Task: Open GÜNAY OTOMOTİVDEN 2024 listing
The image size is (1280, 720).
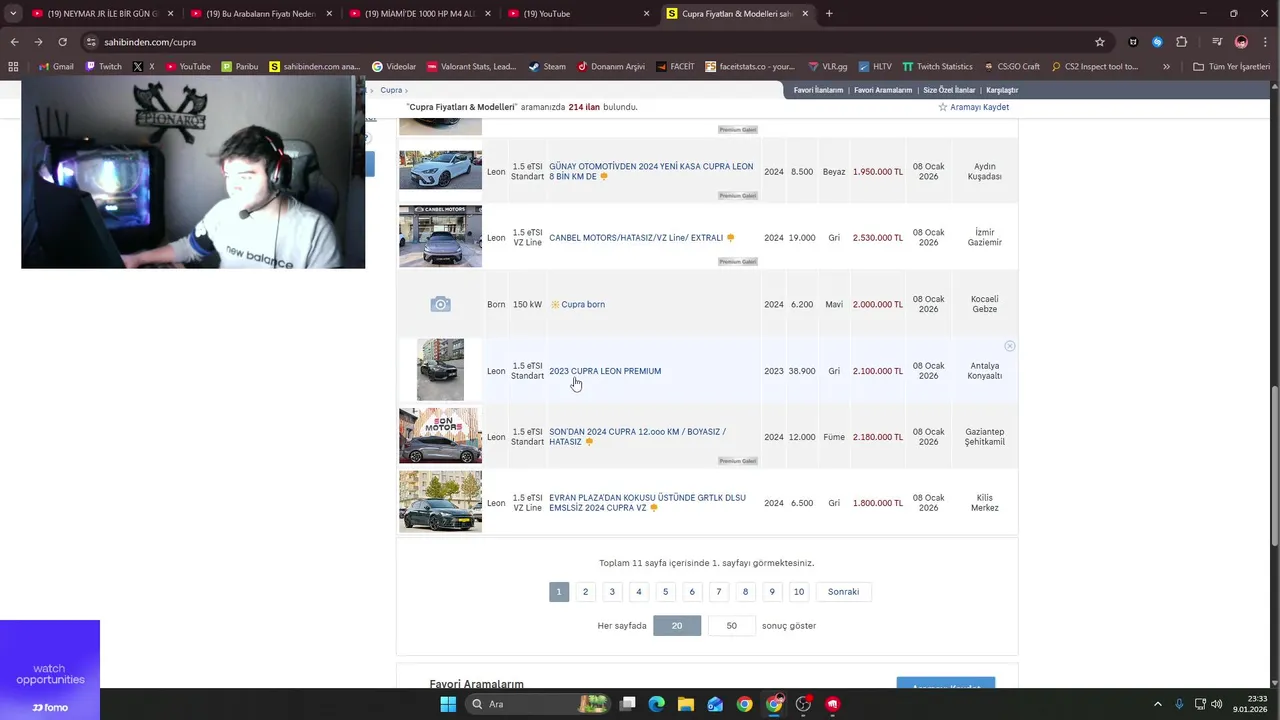Action: point(651,171)
